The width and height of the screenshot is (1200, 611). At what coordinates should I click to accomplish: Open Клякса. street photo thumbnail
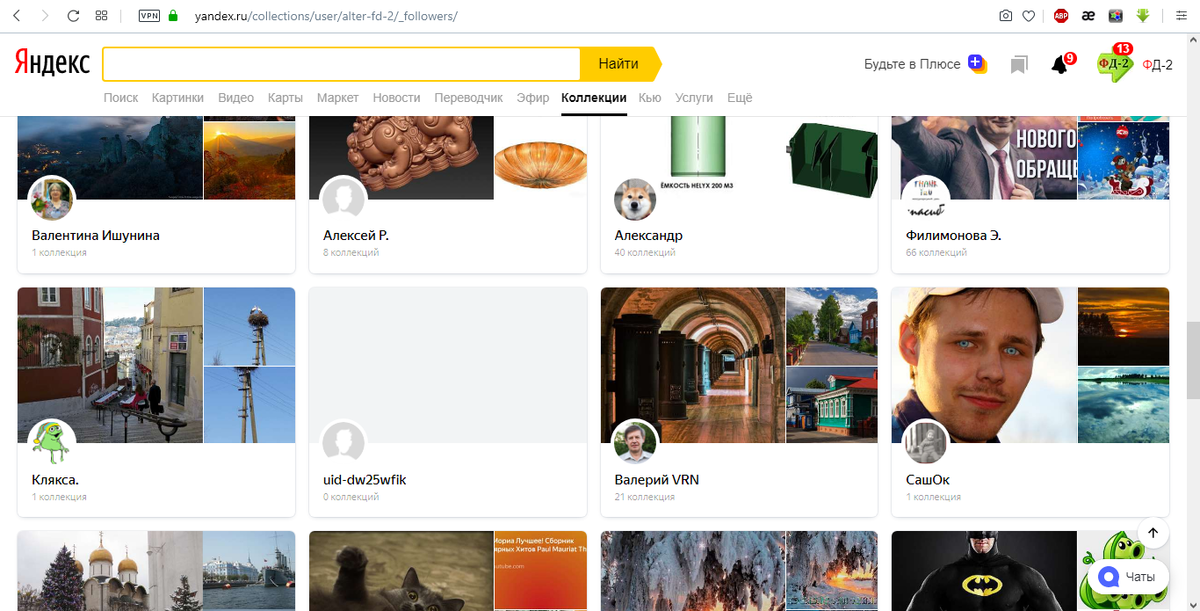coord(110,365)
